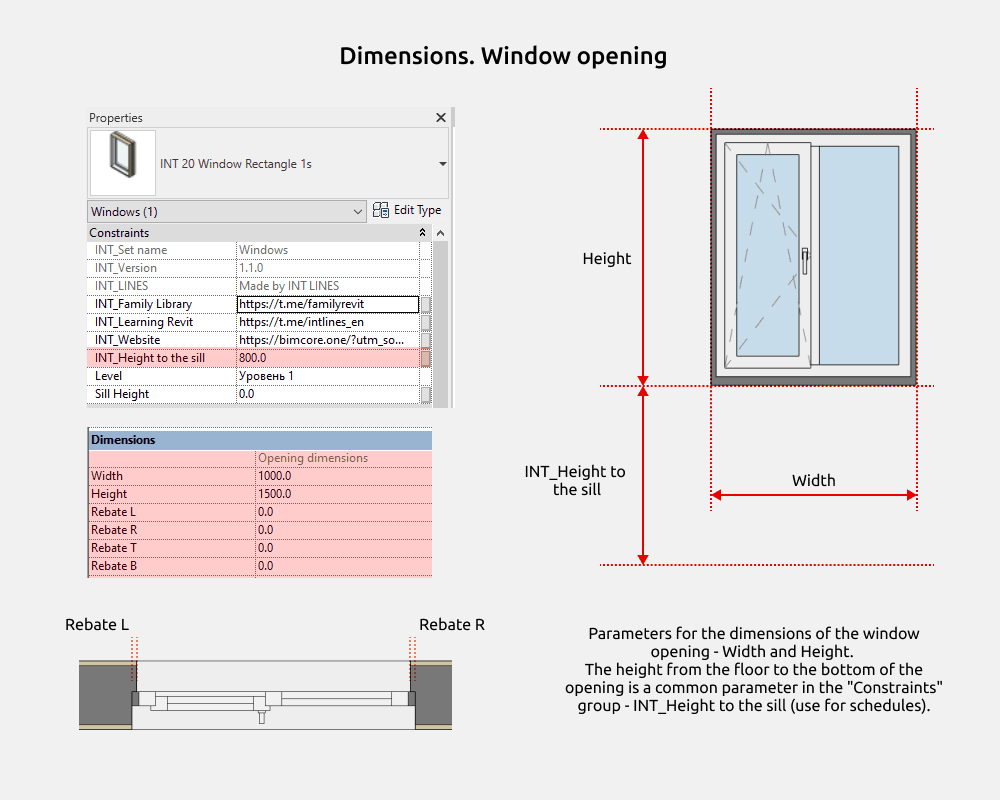This screenshot has height=800, width=1000.
Task: Click the Dimensions. Window opening title
Action: [x=503, y=56]
